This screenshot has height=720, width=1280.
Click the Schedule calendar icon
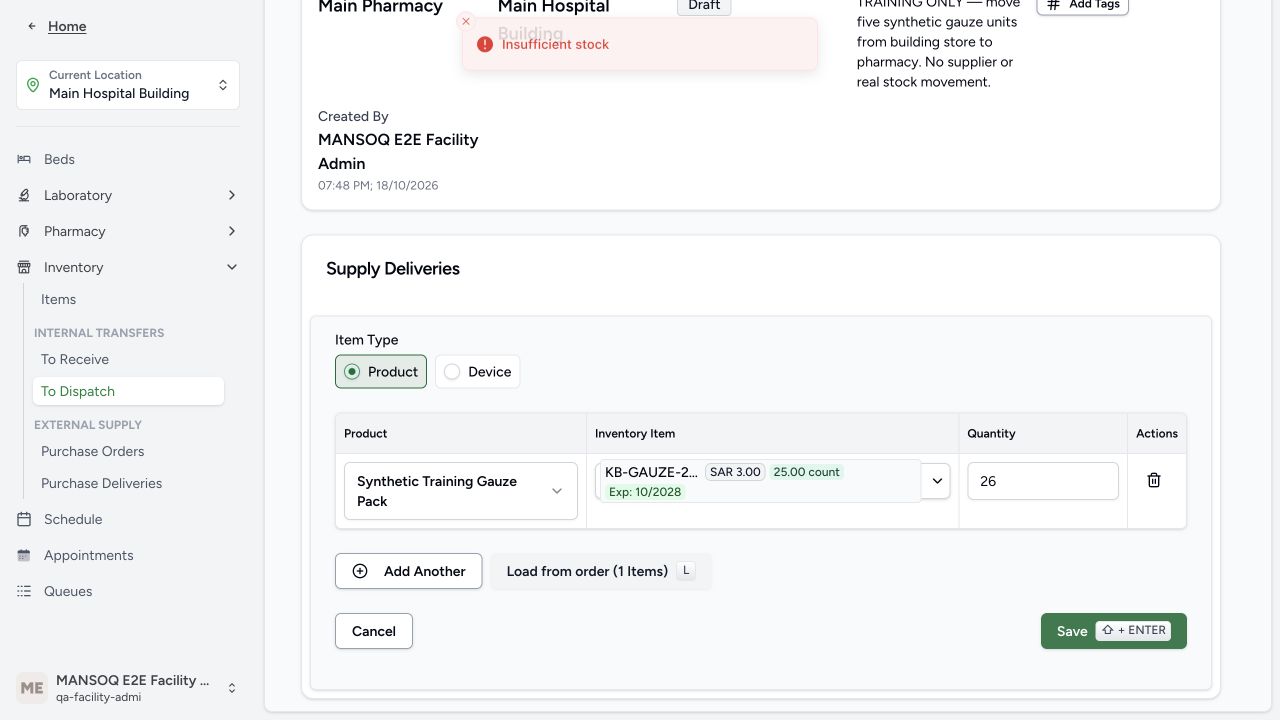click(x=24, y=519)
